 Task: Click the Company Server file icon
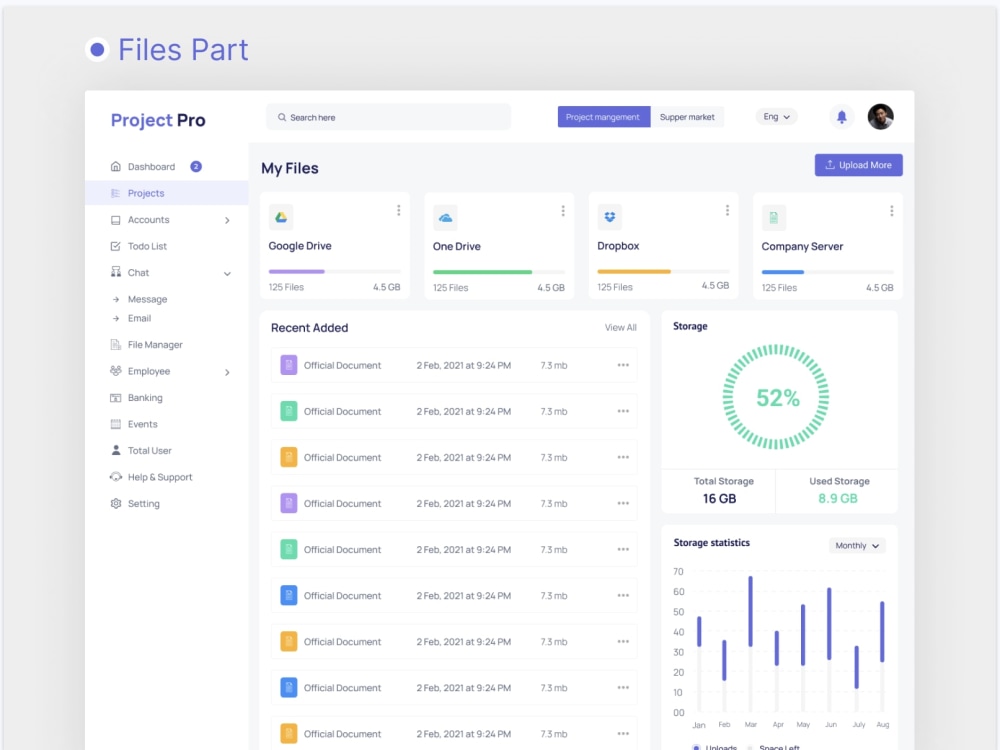(774, 217)
